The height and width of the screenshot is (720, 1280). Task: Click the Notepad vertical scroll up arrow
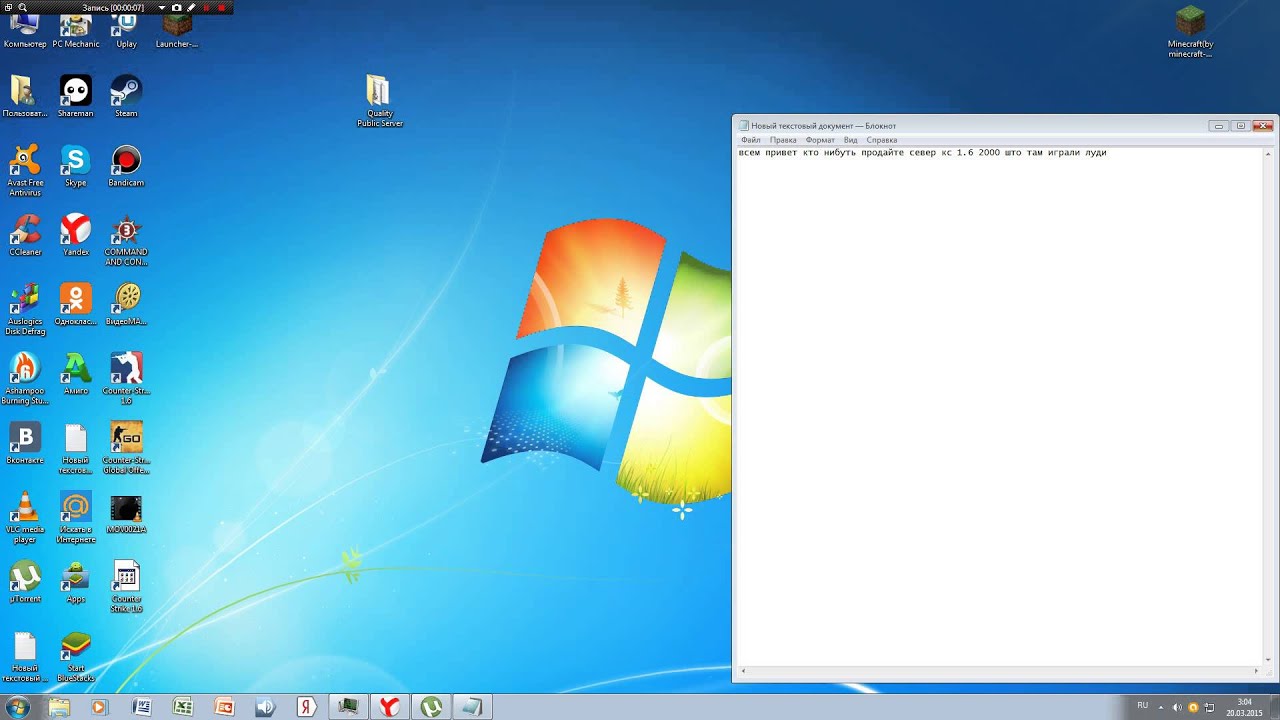pyautogui.click(x=1269, y=153)
